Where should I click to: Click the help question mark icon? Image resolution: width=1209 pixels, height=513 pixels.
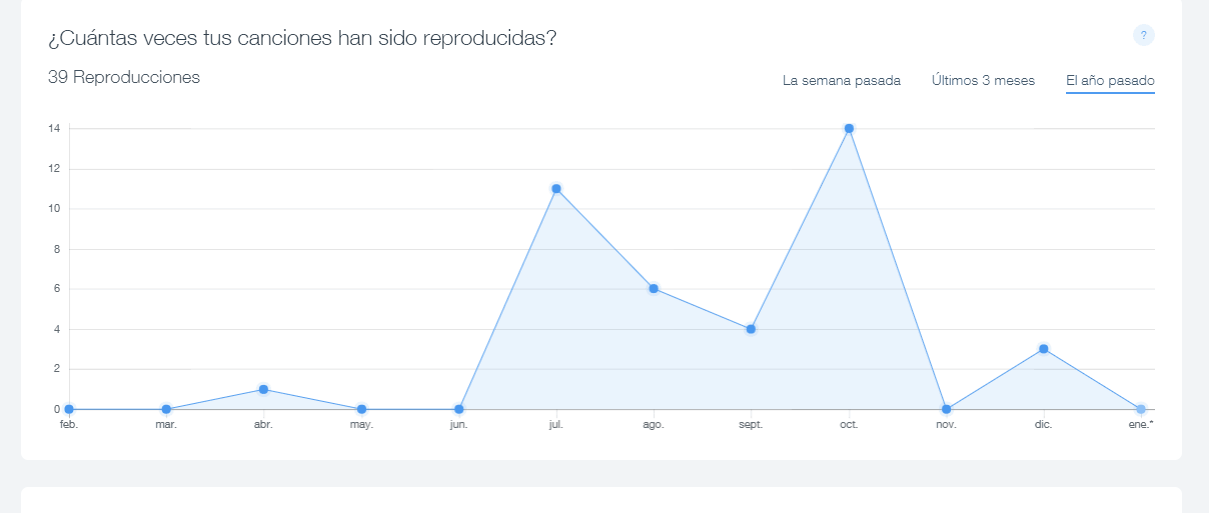coord(1143,35)
